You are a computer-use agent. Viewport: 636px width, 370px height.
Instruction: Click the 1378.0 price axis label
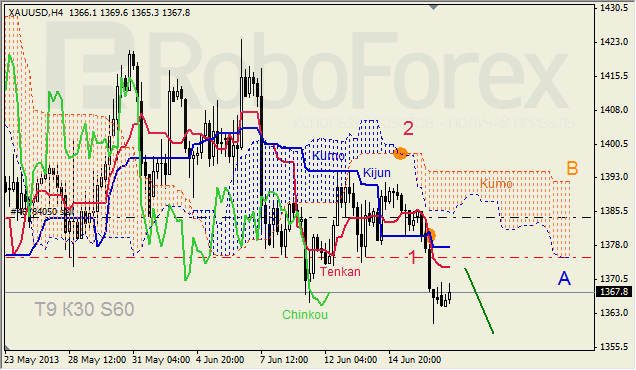tap(614, 245)
